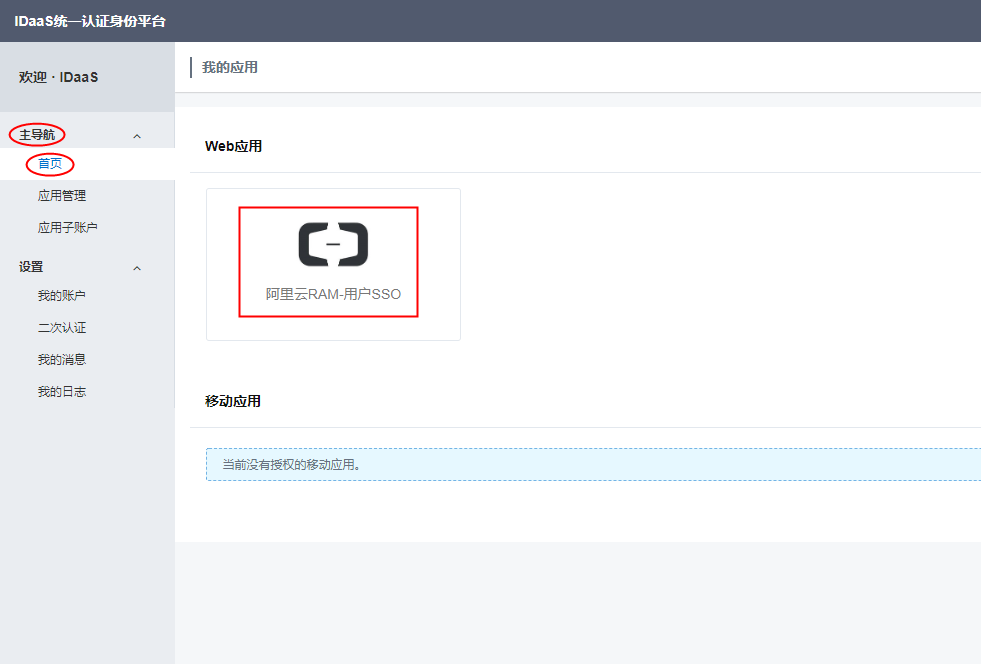Viewport: 981px width, 664px height.
Task: Open 应用管理 in the sidebar
Action: (62, 196)
